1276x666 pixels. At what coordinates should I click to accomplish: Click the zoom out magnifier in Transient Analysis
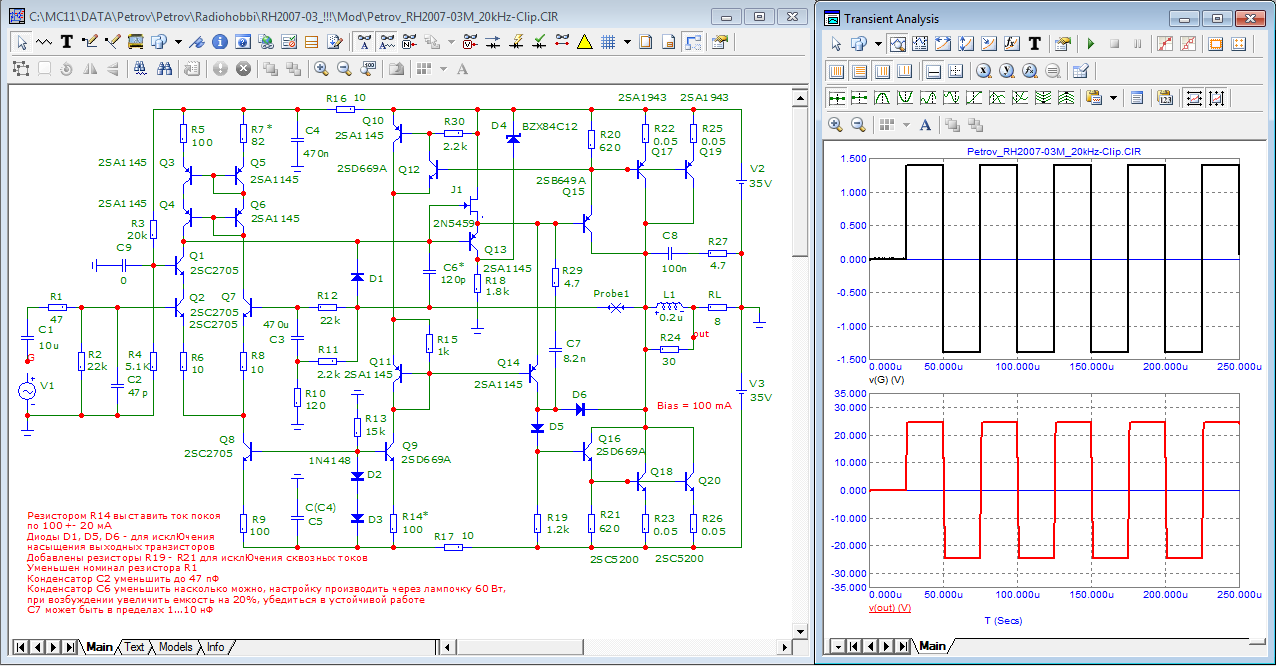pos(858,125)
